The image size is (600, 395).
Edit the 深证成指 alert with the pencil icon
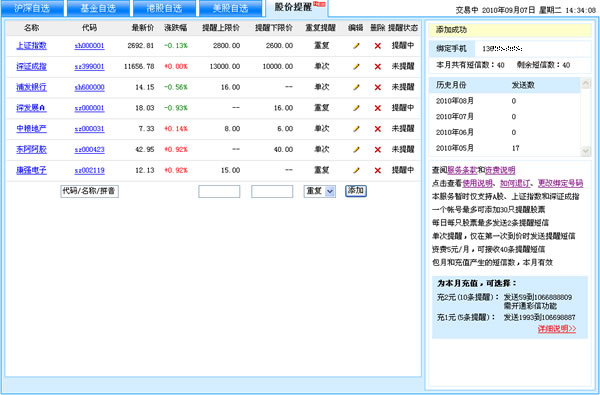[x=356, y=67]
